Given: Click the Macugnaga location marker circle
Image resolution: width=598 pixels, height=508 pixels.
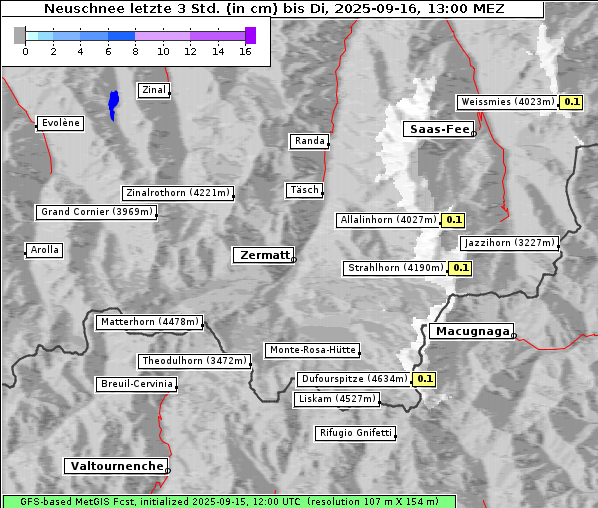Looking at the screenshot, I should pyautogui.click(x=514, y=336).
